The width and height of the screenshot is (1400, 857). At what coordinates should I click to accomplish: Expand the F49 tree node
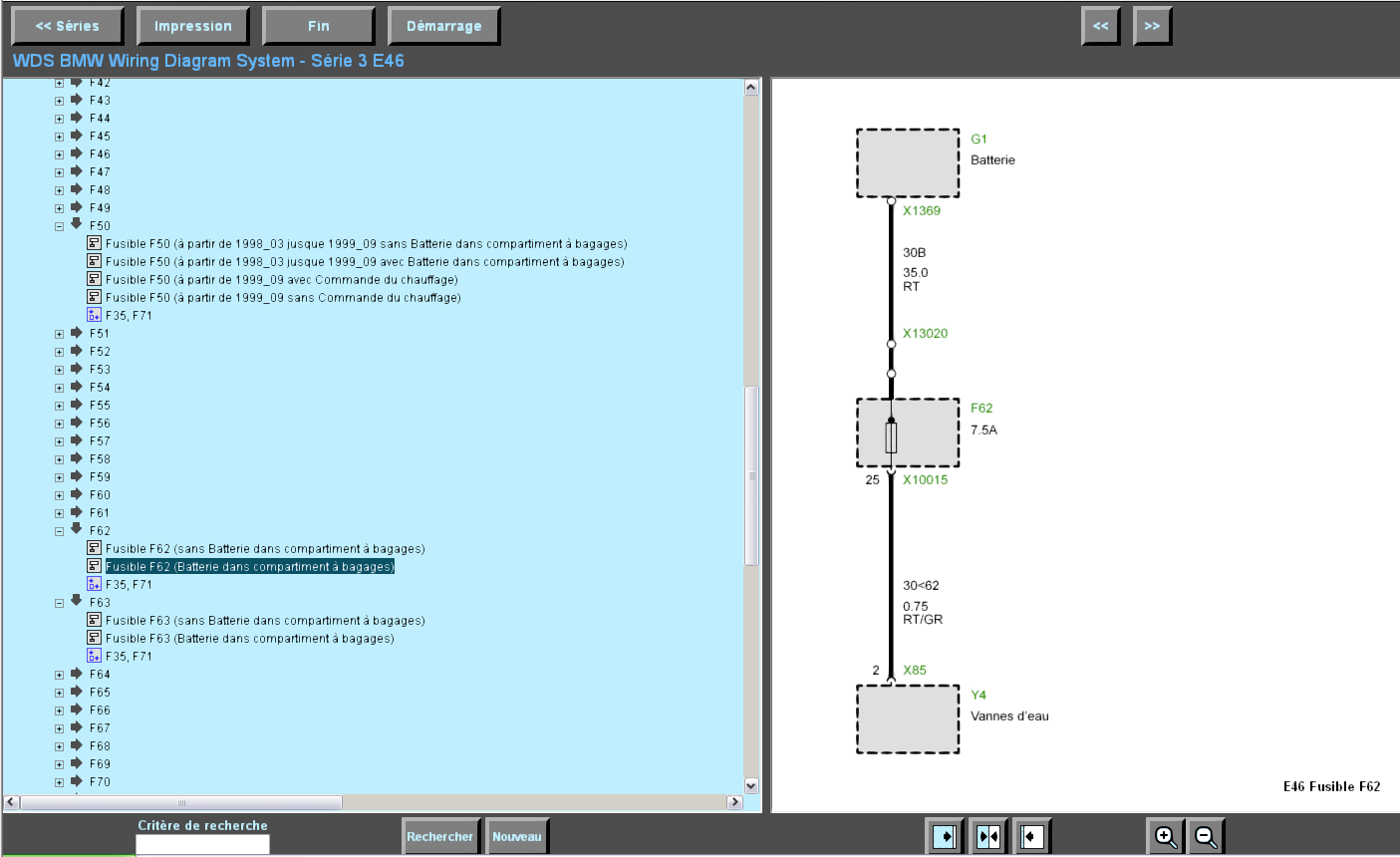(59, 208)
